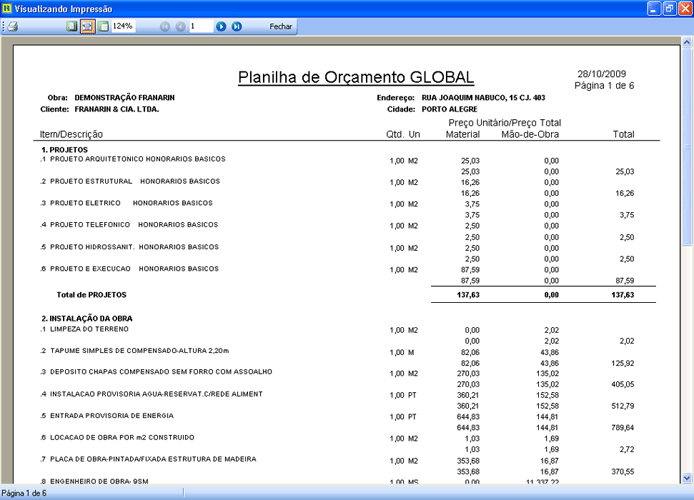
Task: Click the 'Material' column header
Action: pos(463,135)
